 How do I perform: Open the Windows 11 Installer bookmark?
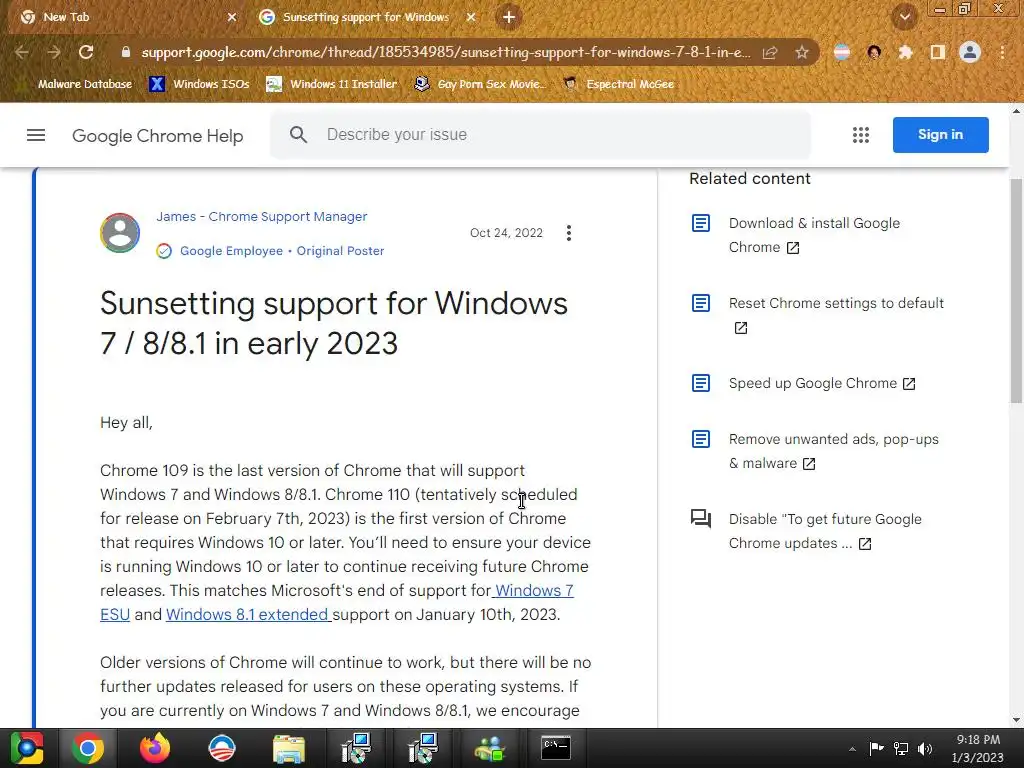click(332, 84)
